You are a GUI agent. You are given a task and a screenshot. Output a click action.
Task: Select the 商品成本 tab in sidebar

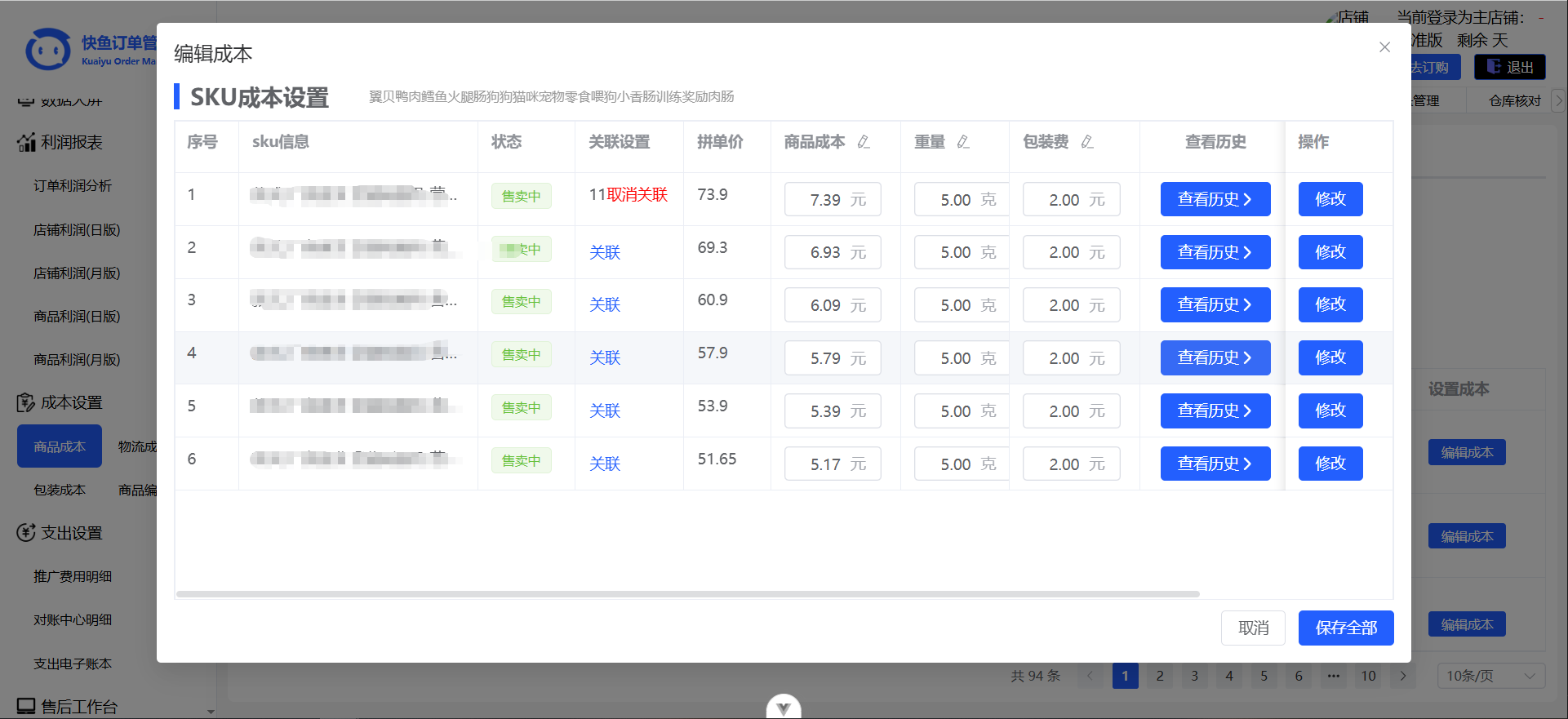(x=60, y=446)
